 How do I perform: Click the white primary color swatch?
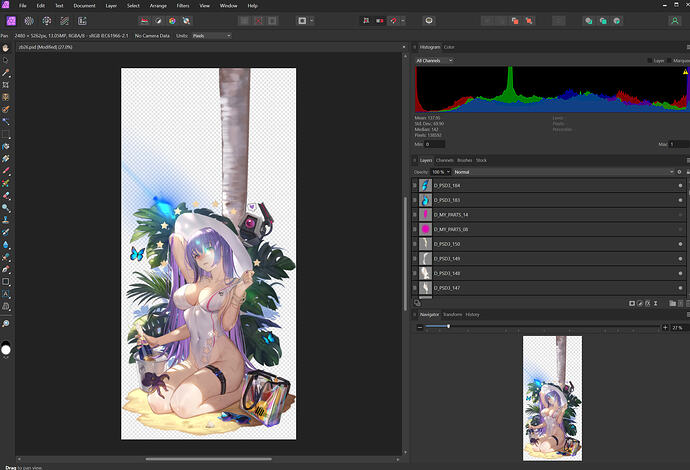tap(6, 349)
